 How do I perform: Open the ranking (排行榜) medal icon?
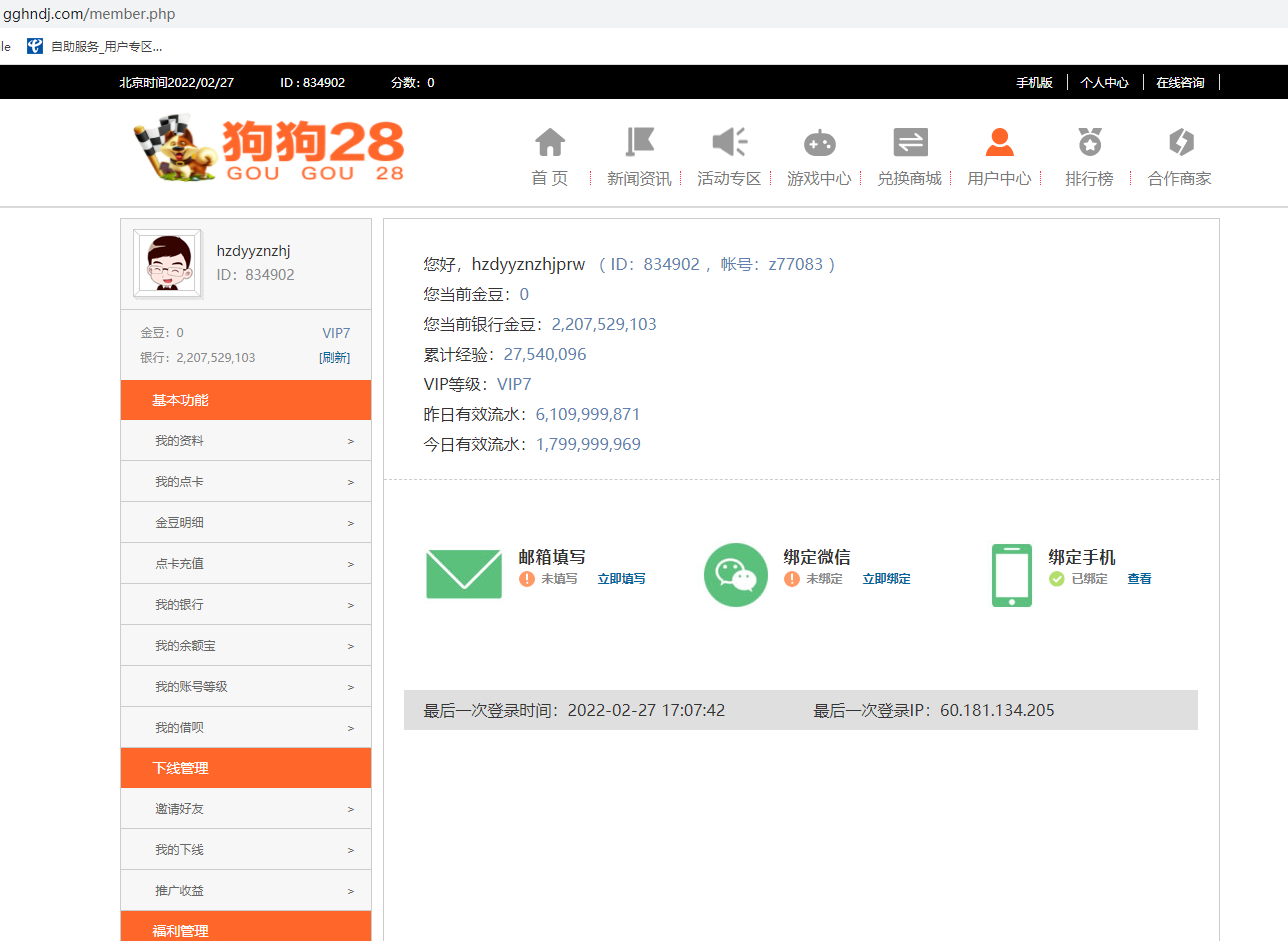[x=1089, y=143]
